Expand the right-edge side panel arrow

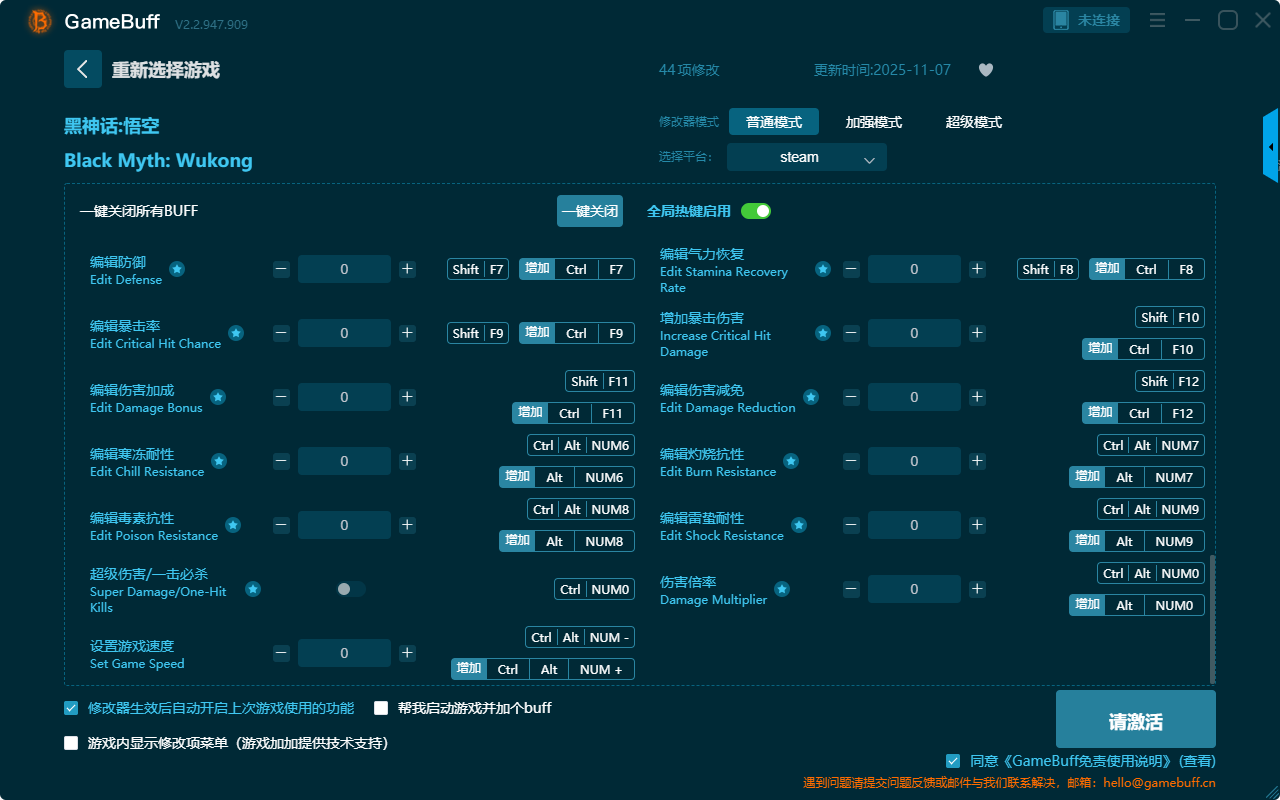coord(1271,147)
